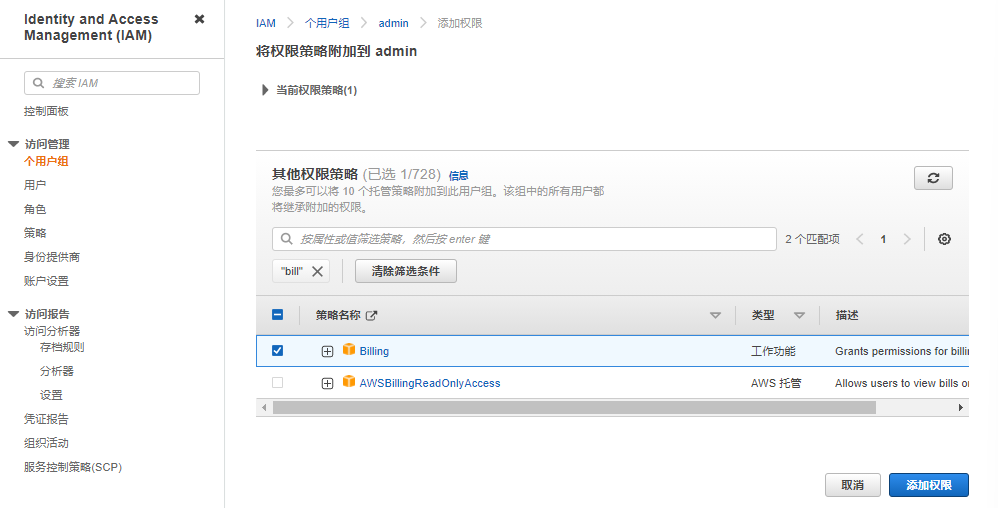The width and height of the screenshot is (998, 508).
Task: Click the 添加权限 button
Action: pyautogui.click(x=928, y=485)
